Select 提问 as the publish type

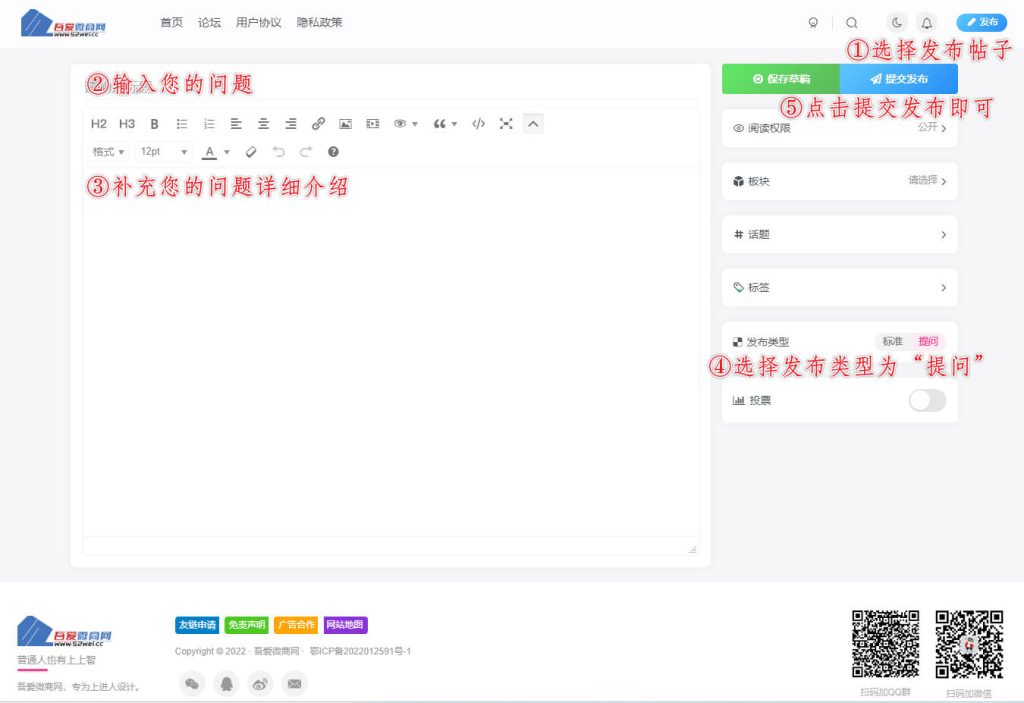(928, 341)
